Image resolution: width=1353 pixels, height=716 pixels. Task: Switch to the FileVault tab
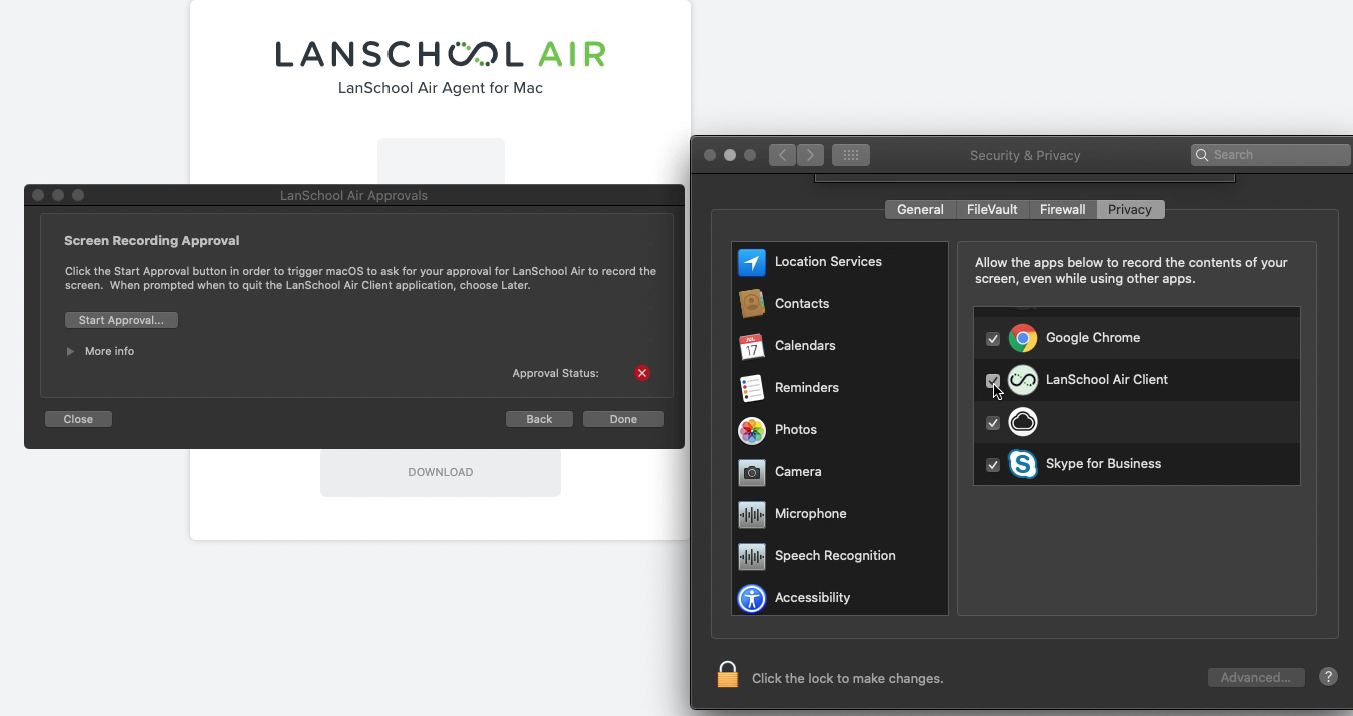991,210
